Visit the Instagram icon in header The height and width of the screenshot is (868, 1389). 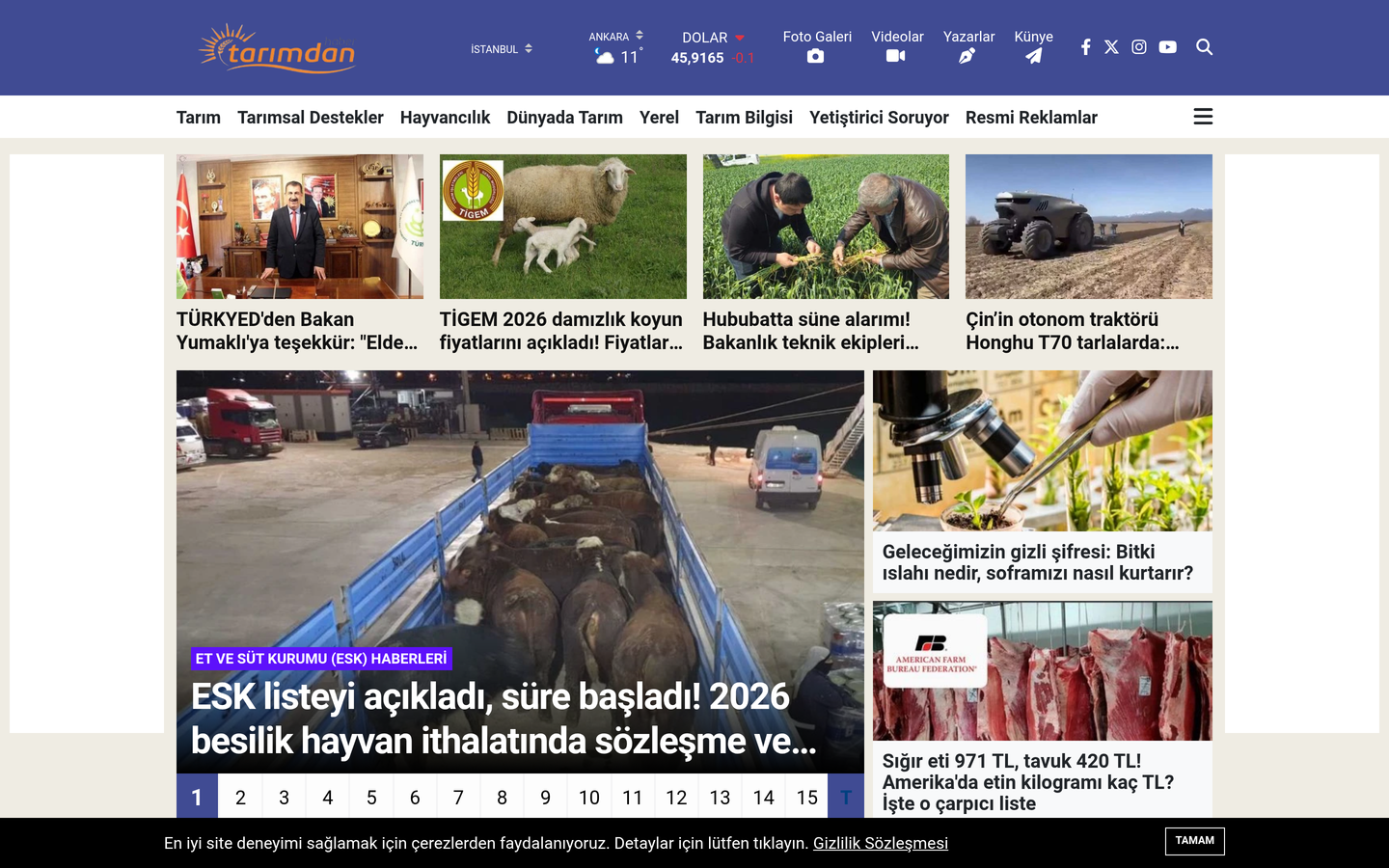coord(1139,47)
